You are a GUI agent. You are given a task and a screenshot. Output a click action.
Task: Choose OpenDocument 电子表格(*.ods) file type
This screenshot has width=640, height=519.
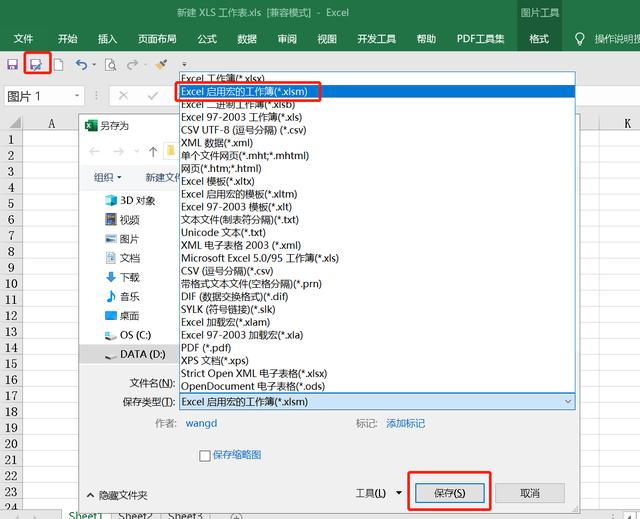pos(377,386)
